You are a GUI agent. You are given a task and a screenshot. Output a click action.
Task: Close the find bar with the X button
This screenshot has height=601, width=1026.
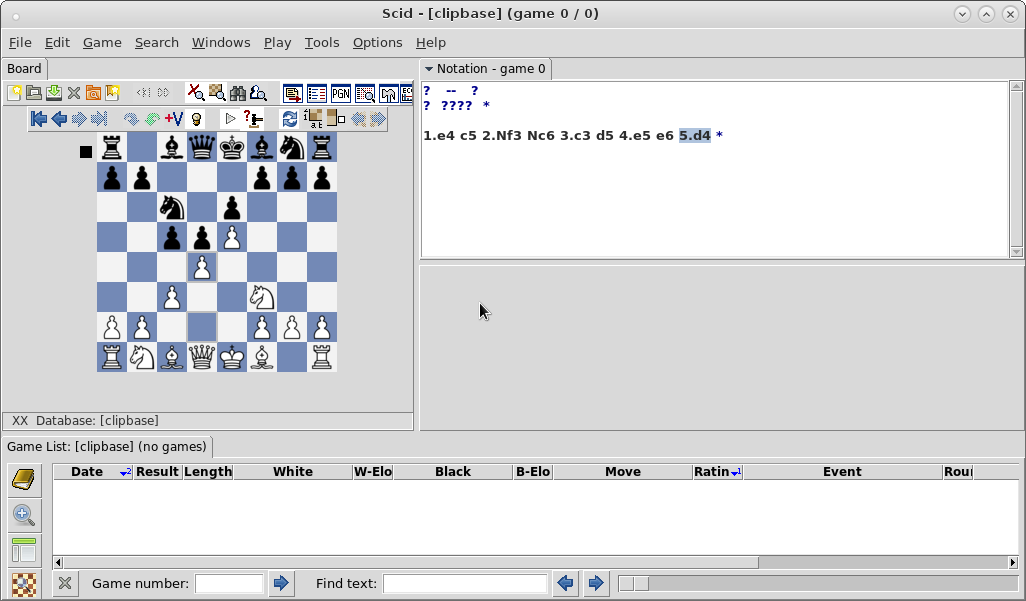point(65,583)
